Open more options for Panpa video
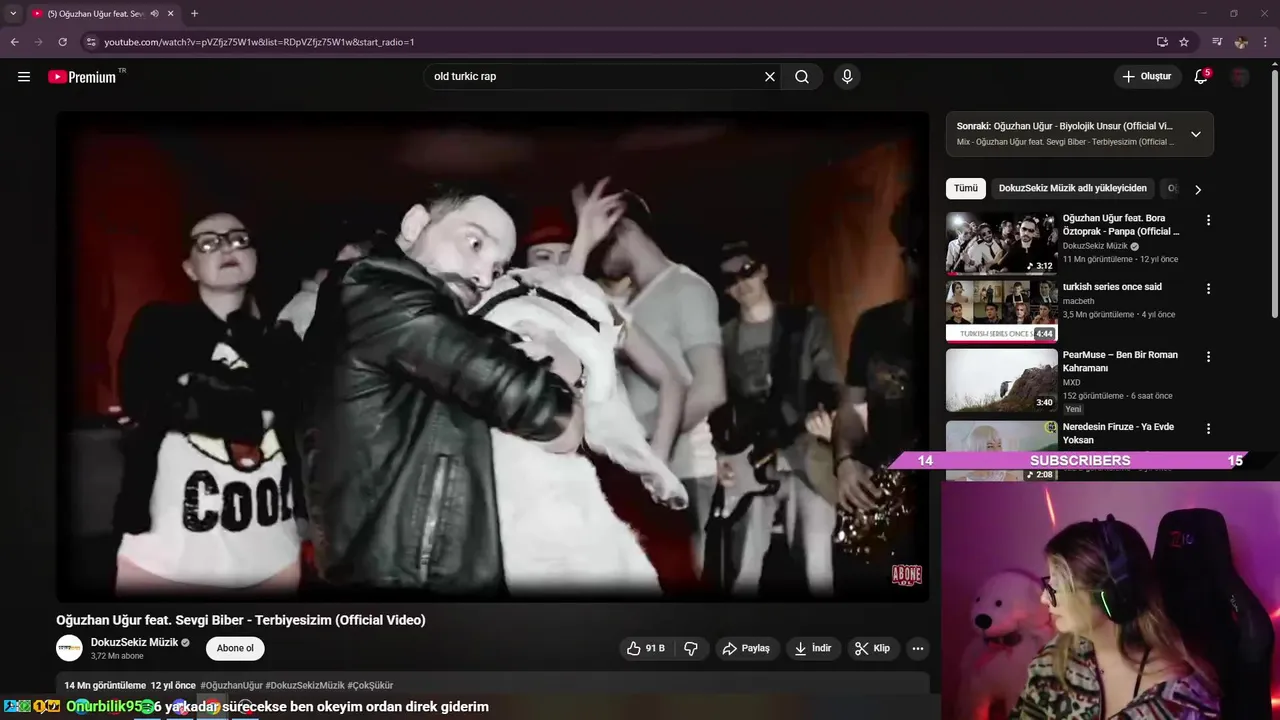 [x=1208, y=220]
